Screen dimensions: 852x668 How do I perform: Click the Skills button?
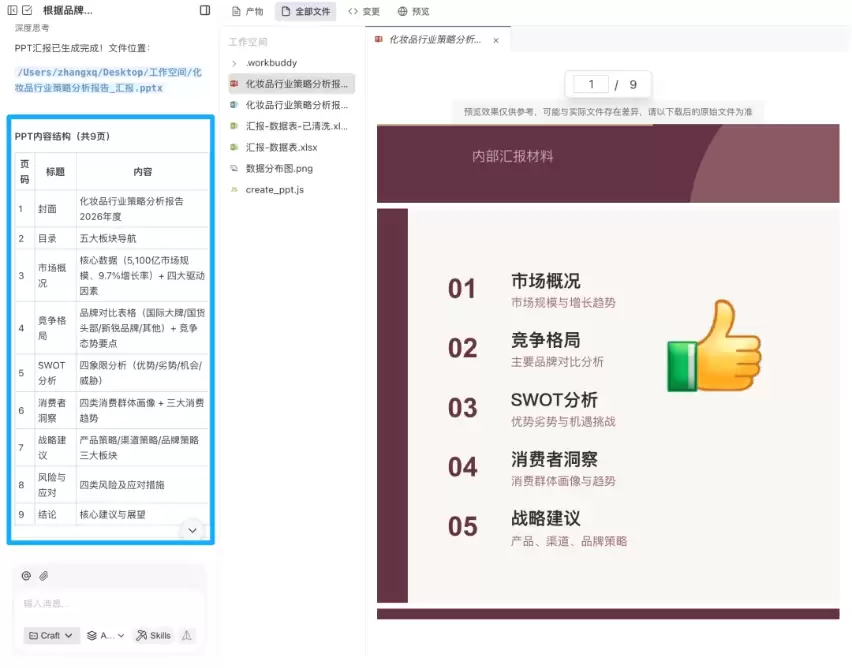coord(153,635)
